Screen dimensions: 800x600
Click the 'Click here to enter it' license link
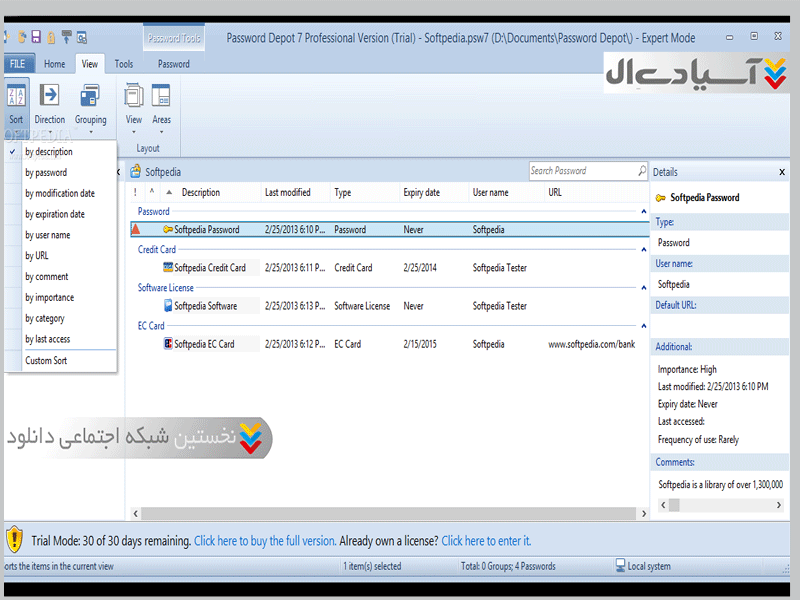pos(486,541)
